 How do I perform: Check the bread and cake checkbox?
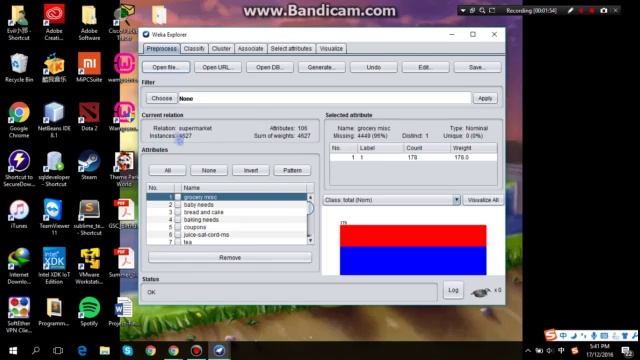coord(178,212)
